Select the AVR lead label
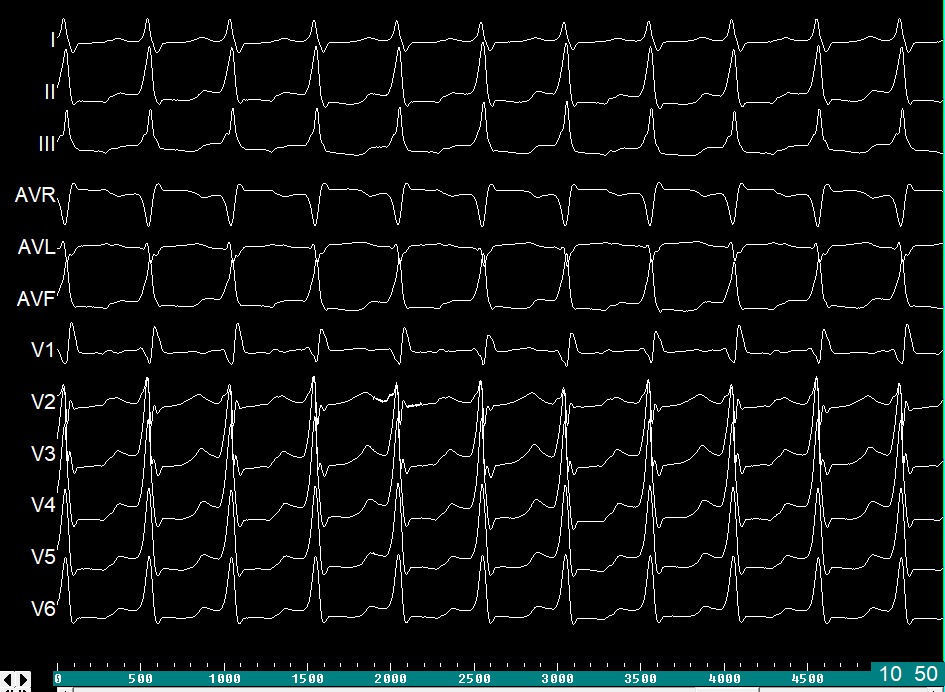This screenshot has height=692, width=945. pyautogui.click(x=36, y=195)
